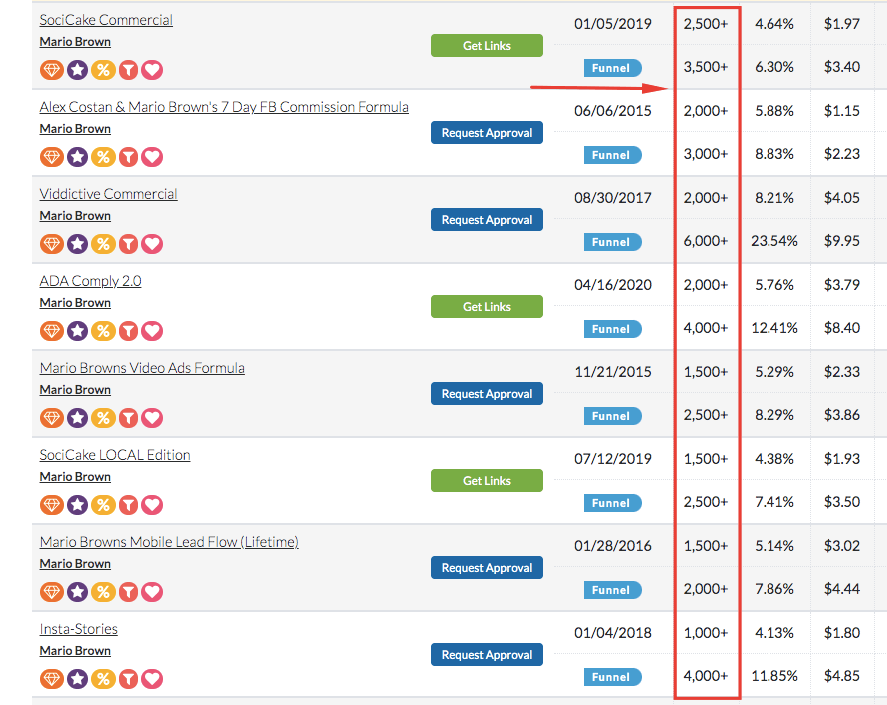Open the ADA Comply 2.0 product link

91,281
